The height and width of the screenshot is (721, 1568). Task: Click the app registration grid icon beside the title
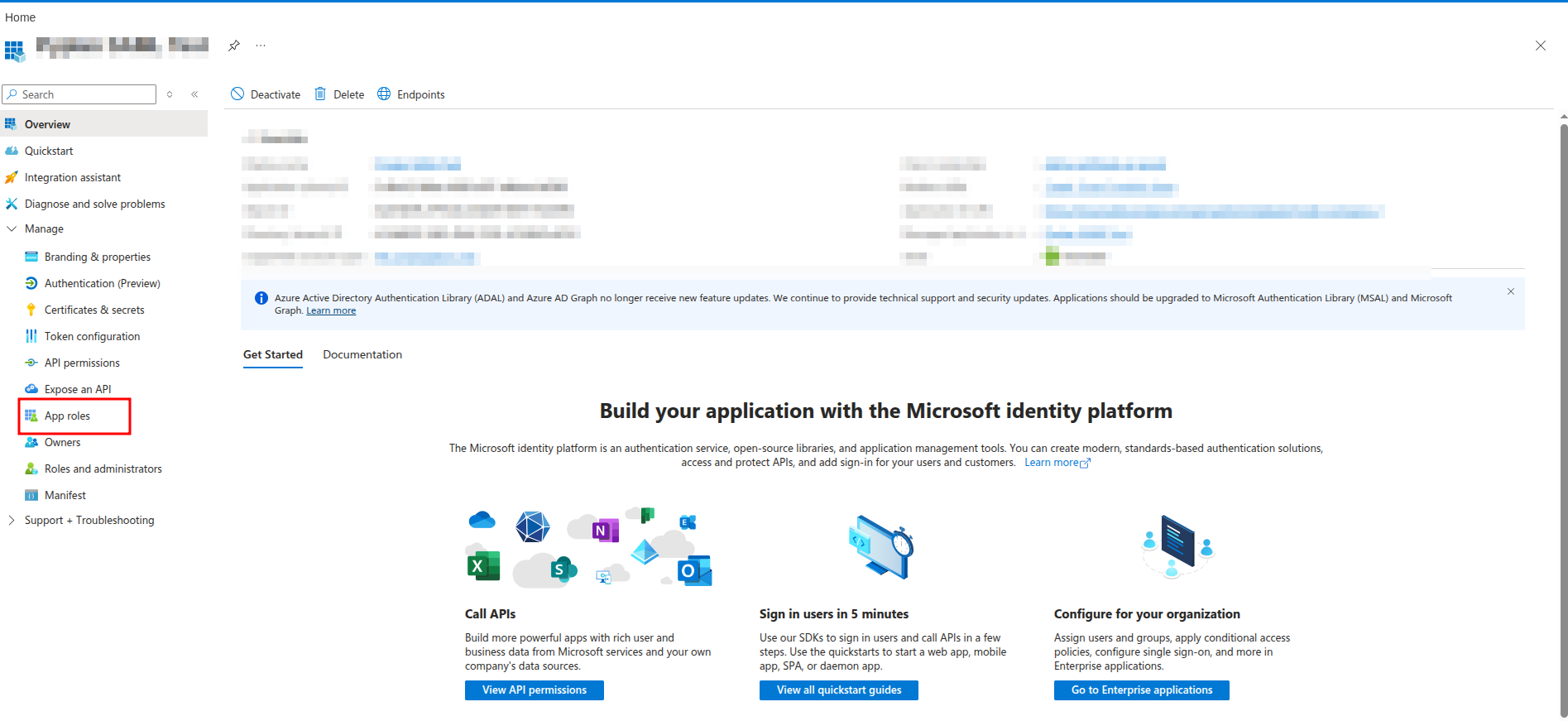point(15,50)
